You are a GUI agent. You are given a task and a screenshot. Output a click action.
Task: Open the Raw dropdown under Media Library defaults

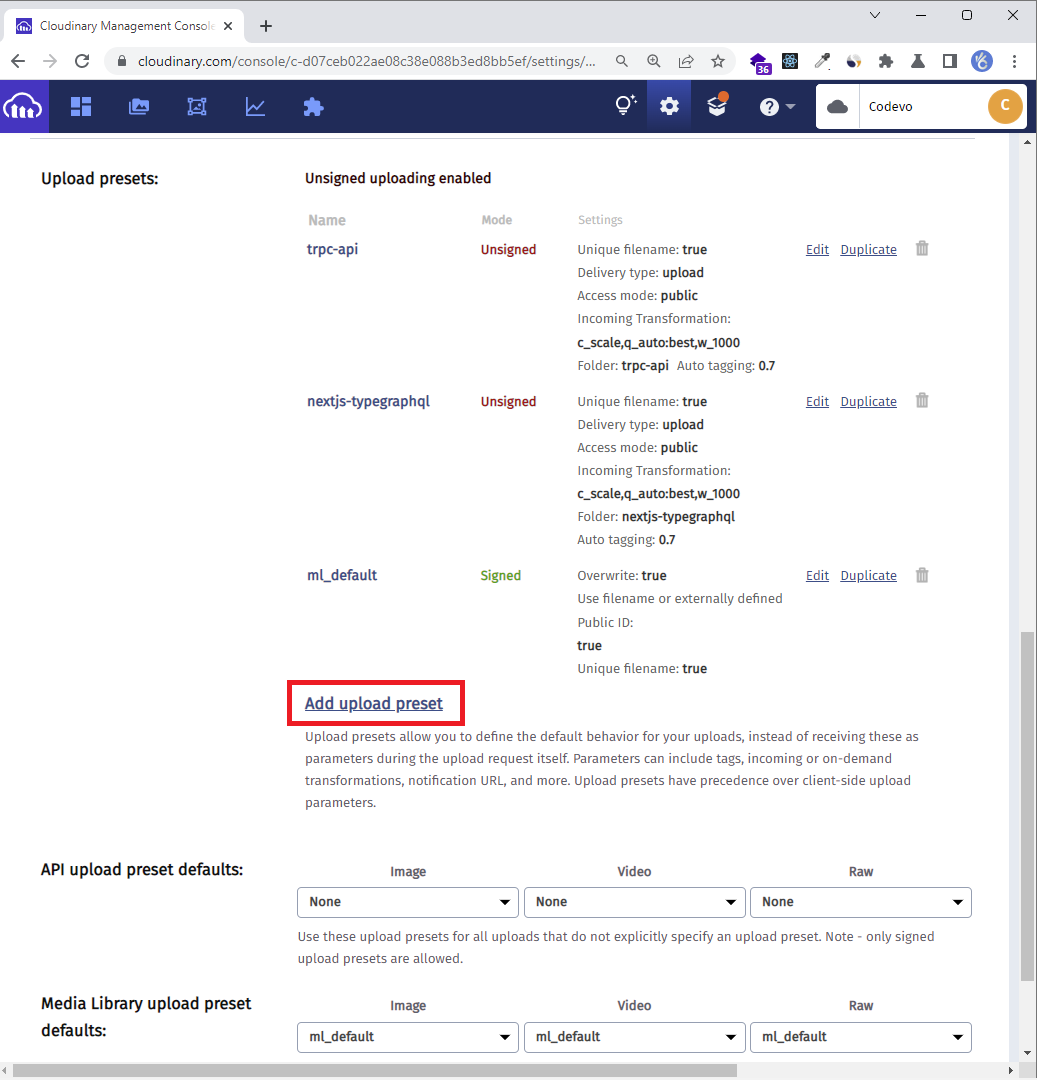[x=860, y=1037]
